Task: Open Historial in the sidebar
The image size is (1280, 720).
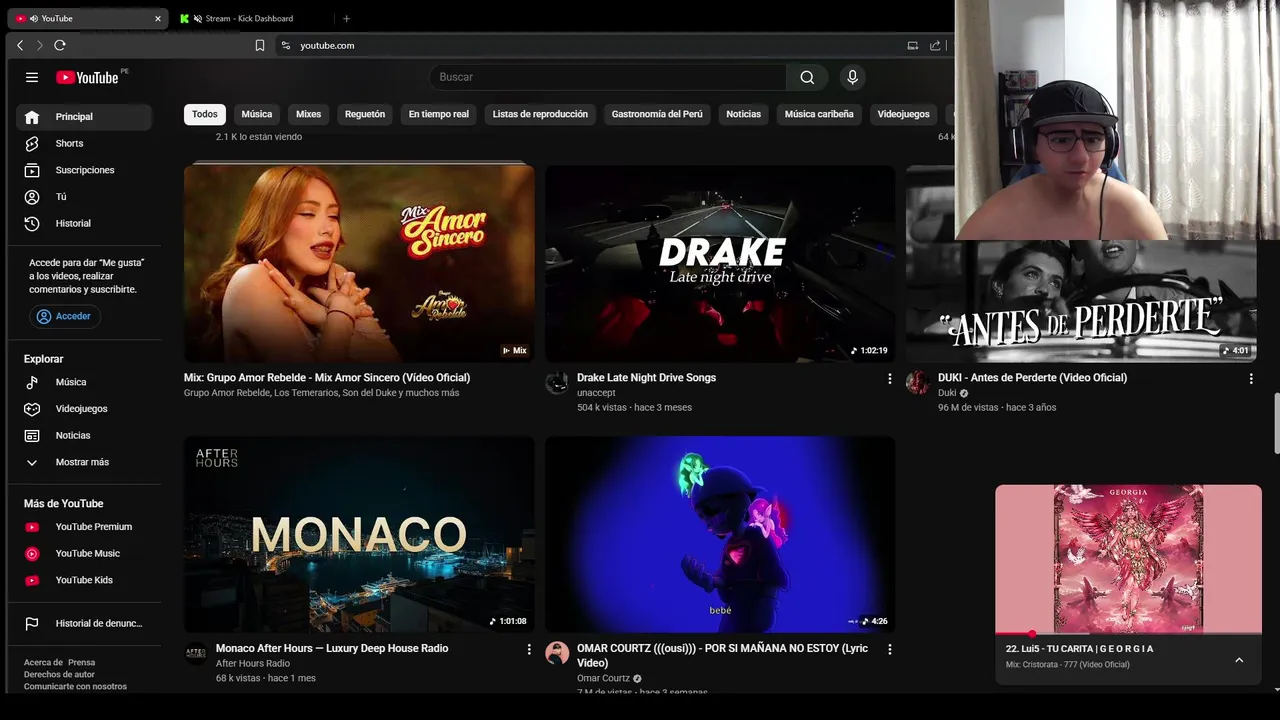Action: pos(84,223)
